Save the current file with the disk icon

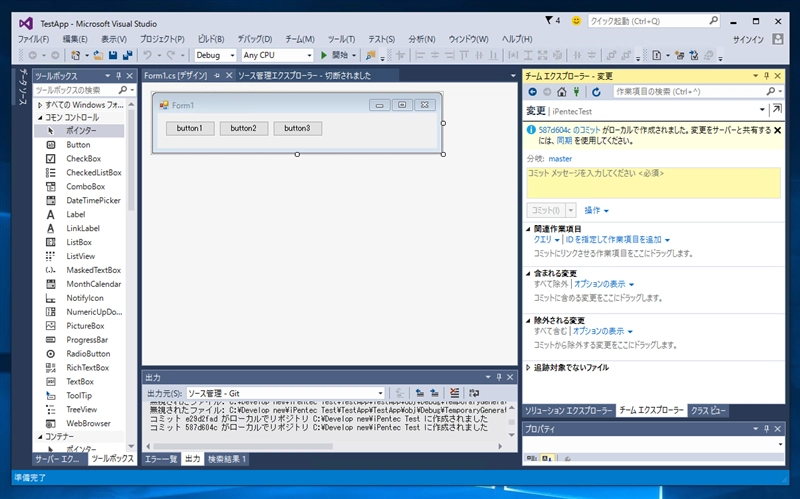113,55
